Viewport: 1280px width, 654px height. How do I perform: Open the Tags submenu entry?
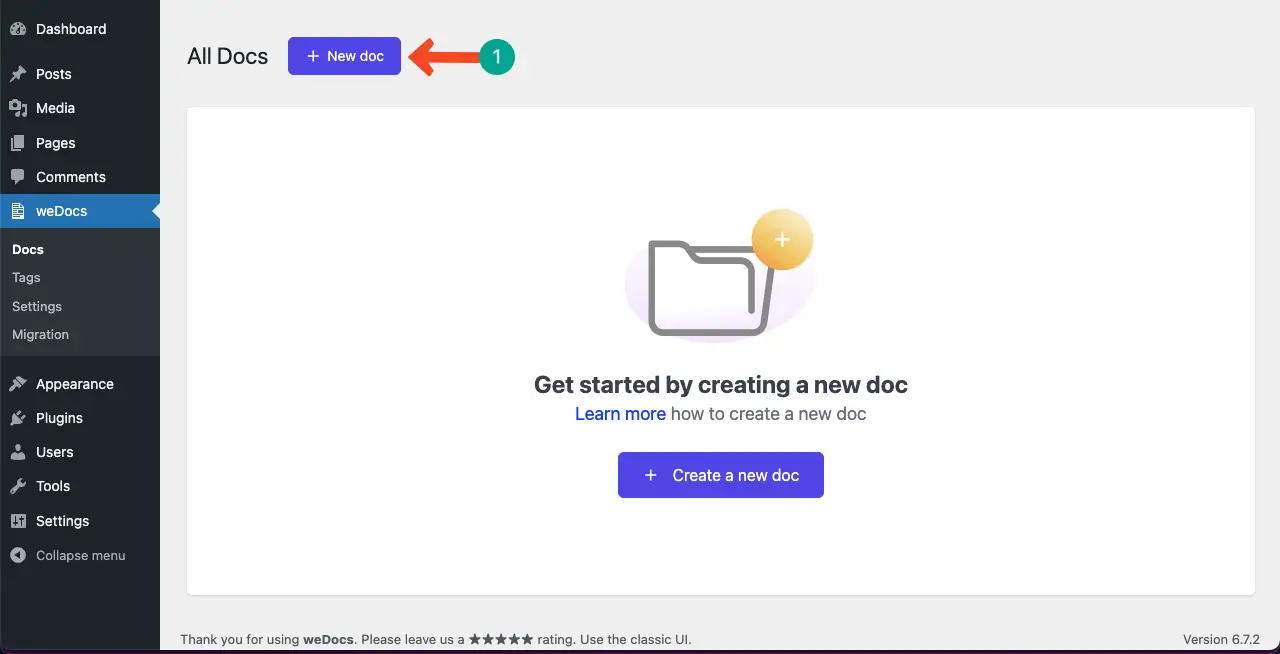[x=26, y=277]
